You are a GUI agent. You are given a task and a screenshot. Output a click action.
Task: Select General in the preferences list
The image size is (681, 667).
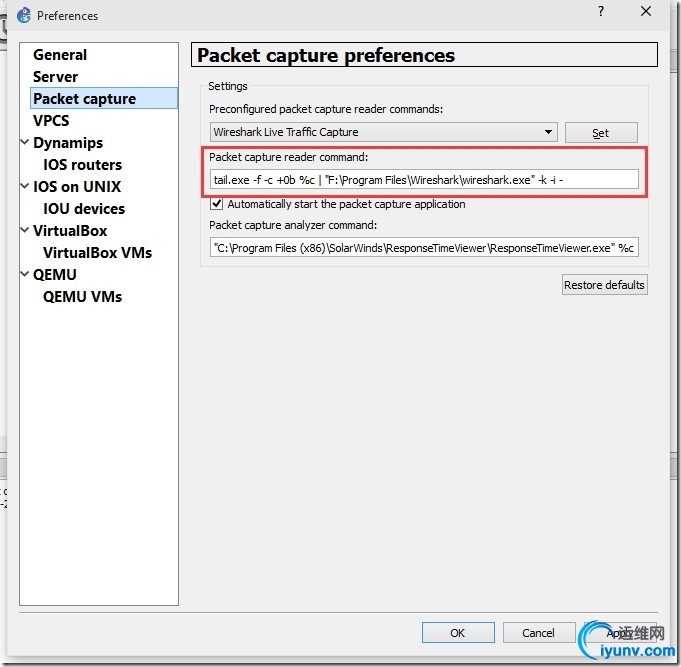pos(60,55)
